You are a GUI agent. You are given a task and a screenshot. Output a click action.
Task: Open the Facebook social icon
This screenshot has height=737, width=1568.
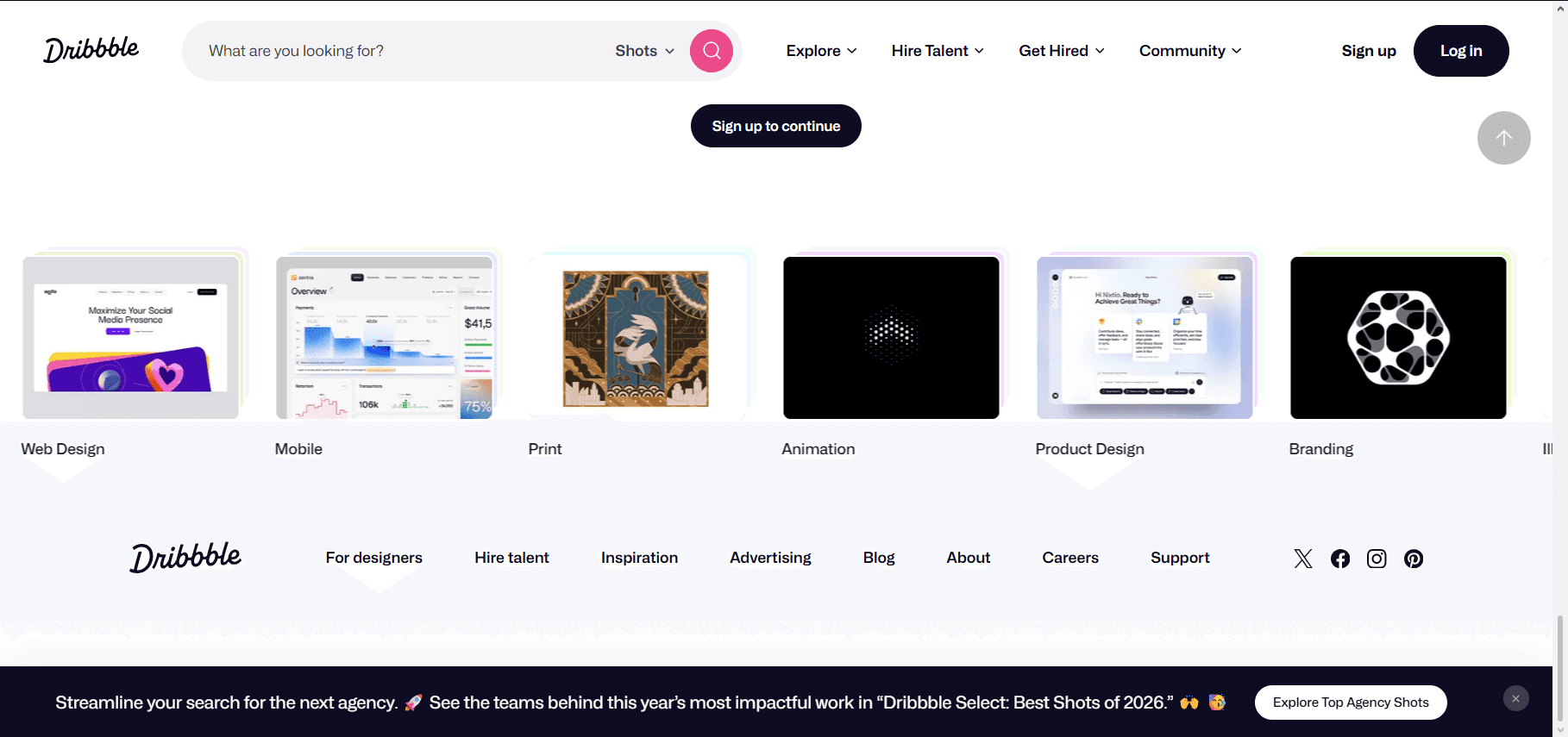click(1340, 559)
